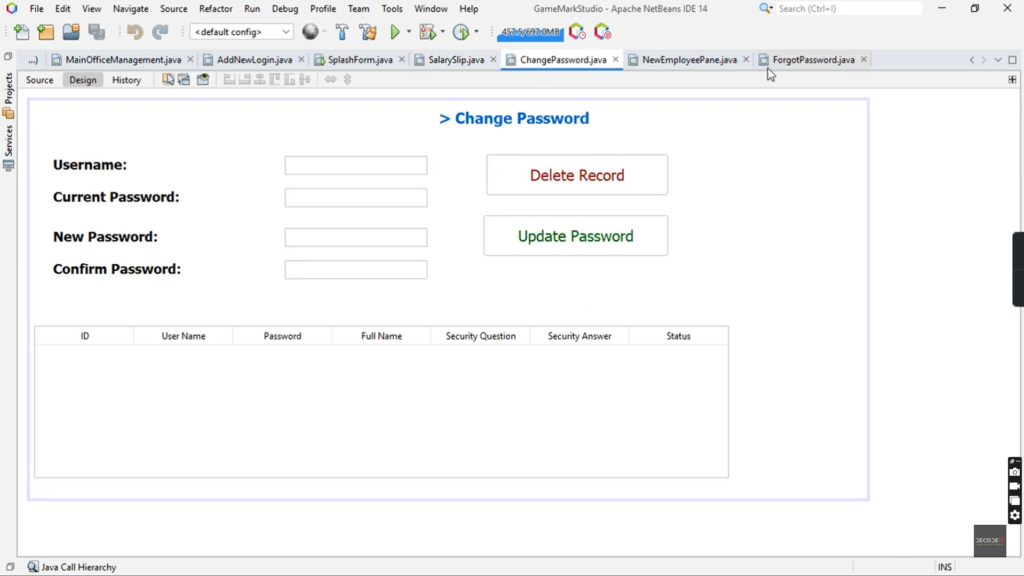Viewport: 1024px width, 576px height.
Task: Select the Full Name column header
Action: (381, 336)
